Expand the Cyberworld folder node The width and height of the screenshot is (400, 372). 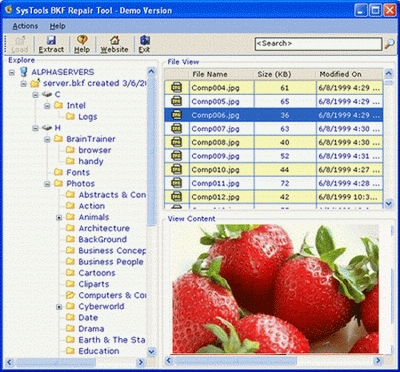coord(59,307)
